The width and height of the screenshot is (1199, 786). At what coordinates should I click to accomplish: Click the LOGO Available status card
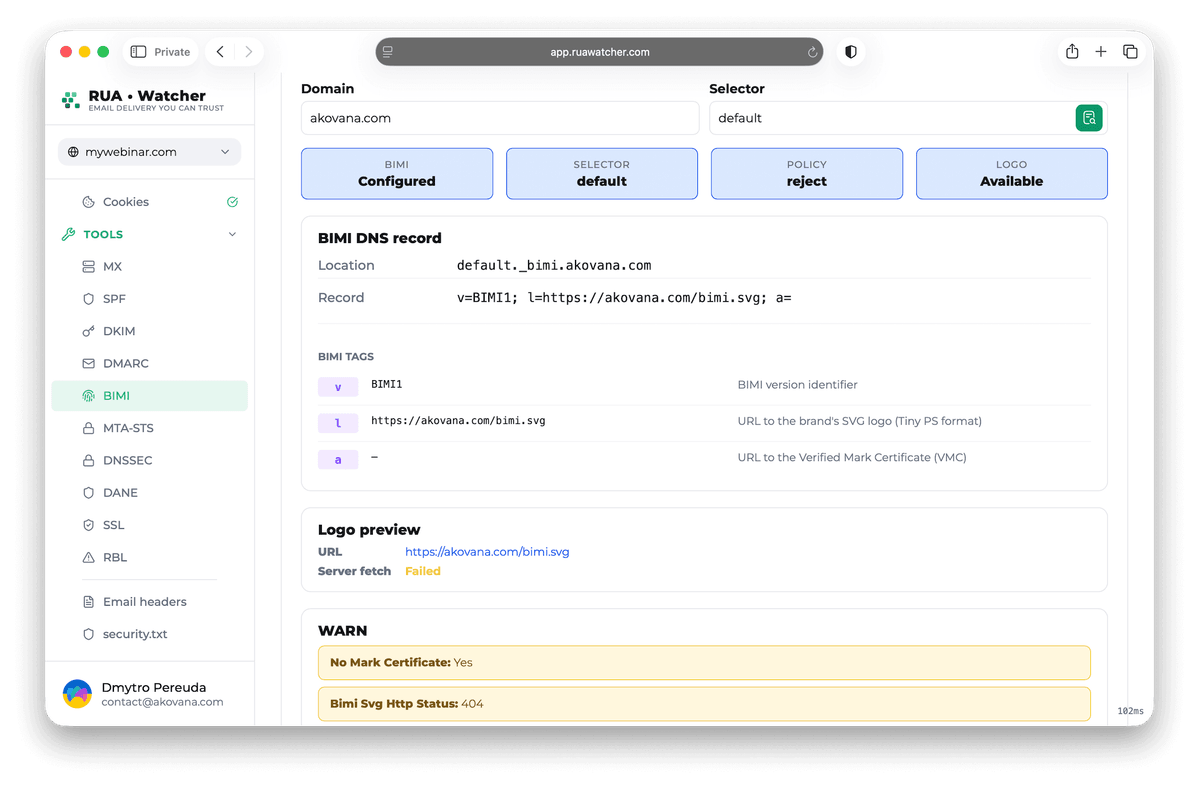1012,174
